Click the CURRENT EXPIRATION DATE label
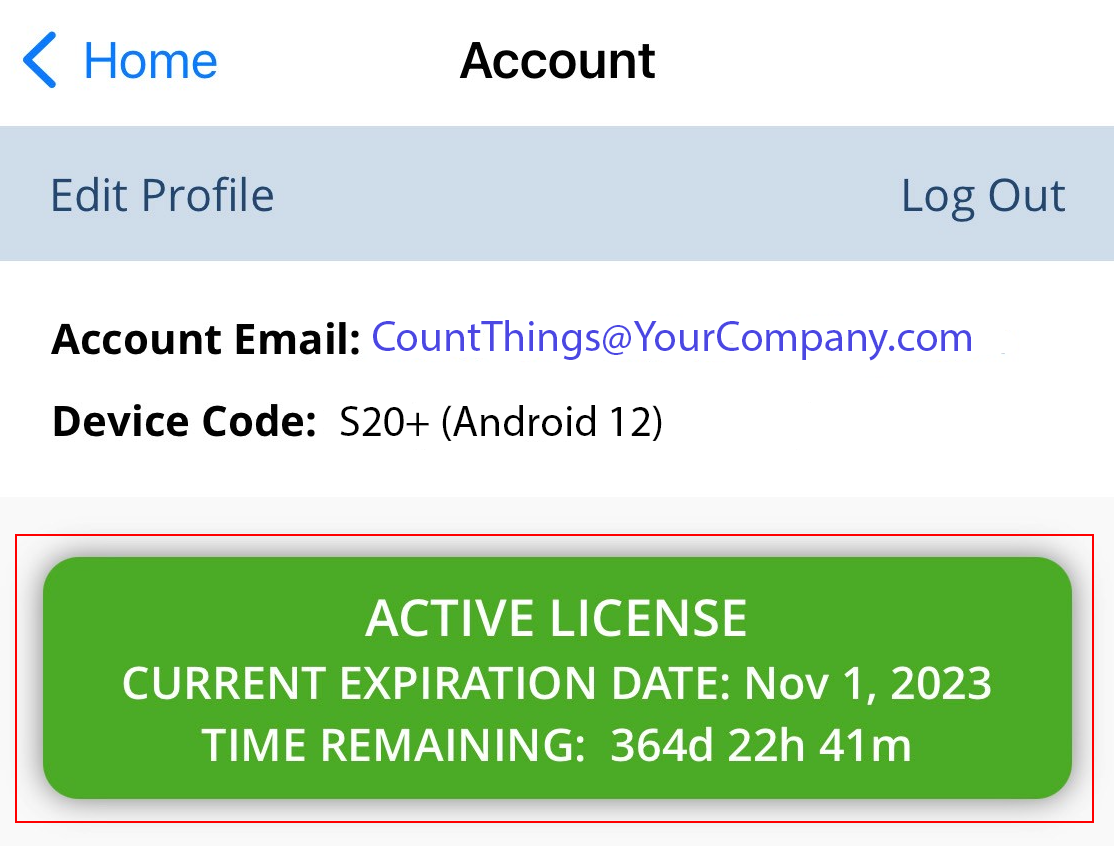Screen dimensions: 1114x846 click(x=427, y=683)
